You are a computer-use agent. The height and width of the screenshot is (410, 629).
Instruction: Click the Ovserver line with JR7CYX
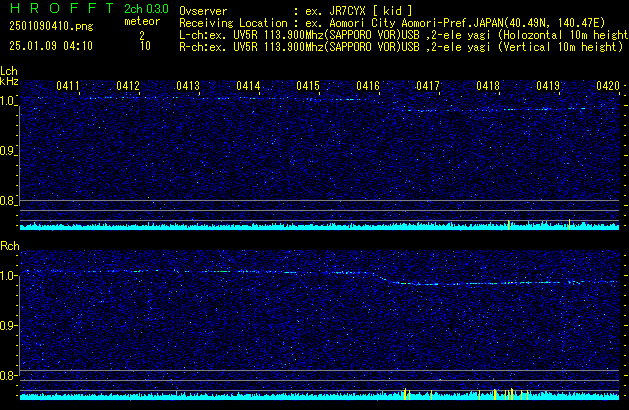click(x=296, y=11)
